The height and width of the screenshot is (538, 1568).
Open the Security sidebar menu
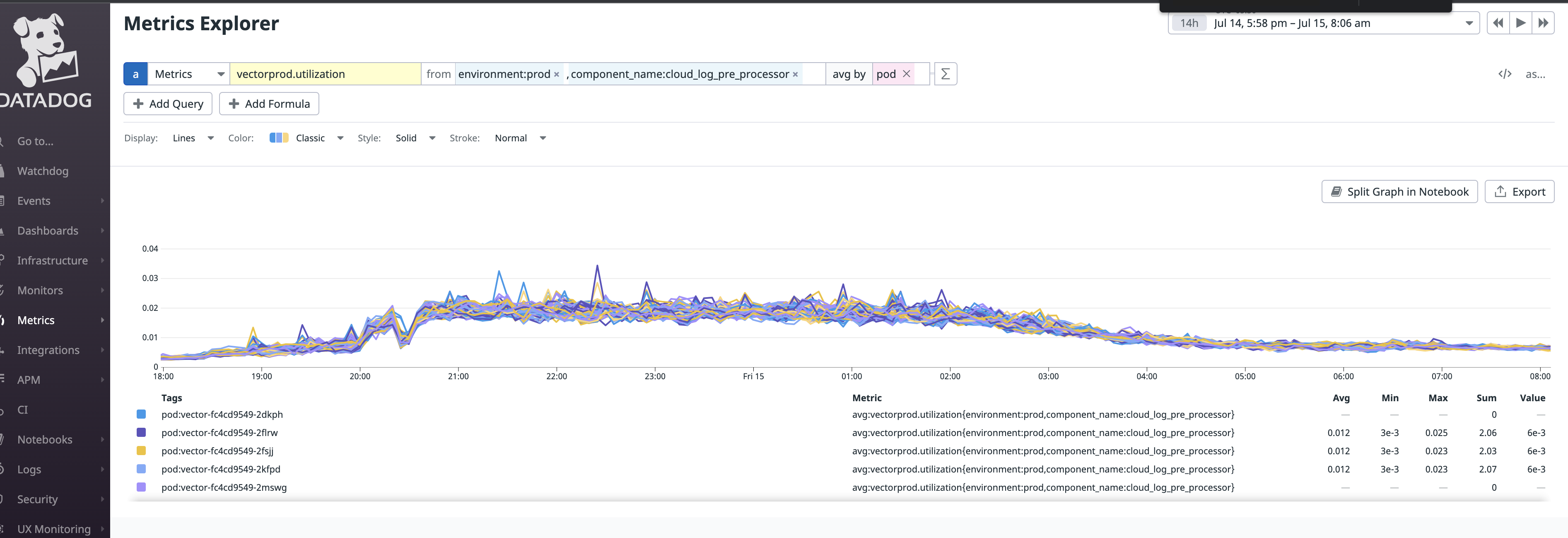pos(55,499)
